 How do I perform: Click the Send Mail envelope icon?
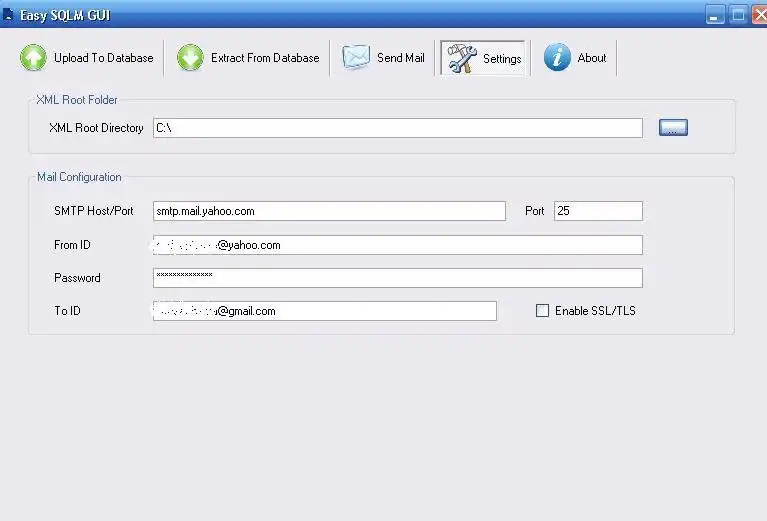(356, 57)
